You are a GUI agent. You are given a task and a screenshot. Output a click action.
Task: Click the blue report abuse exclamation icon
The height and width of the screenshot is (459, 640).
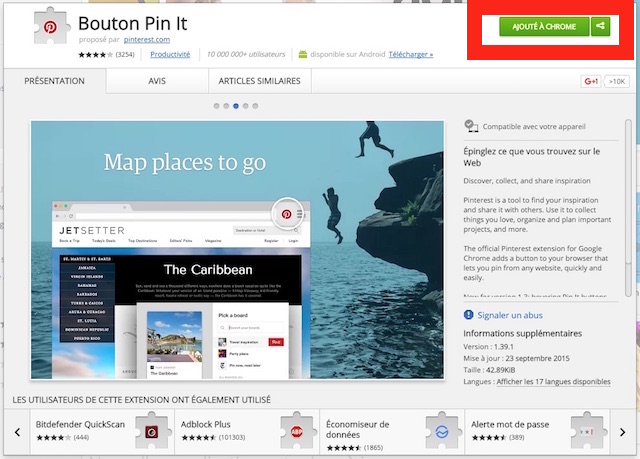468,315
